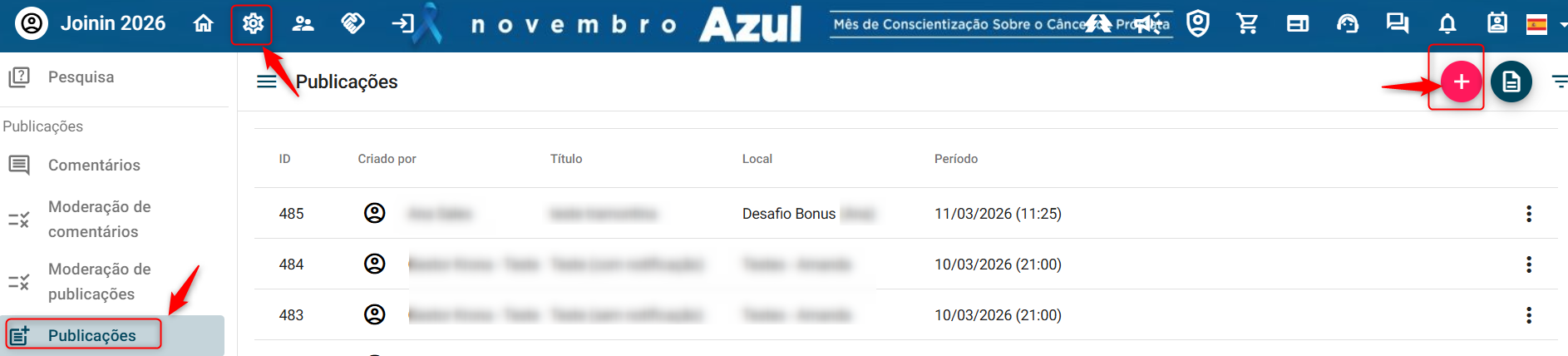The height and width of the screenshot is (356, 1568).
Task: Collapse the sidebar with hamburger menu
Action: tap(267, 82)
